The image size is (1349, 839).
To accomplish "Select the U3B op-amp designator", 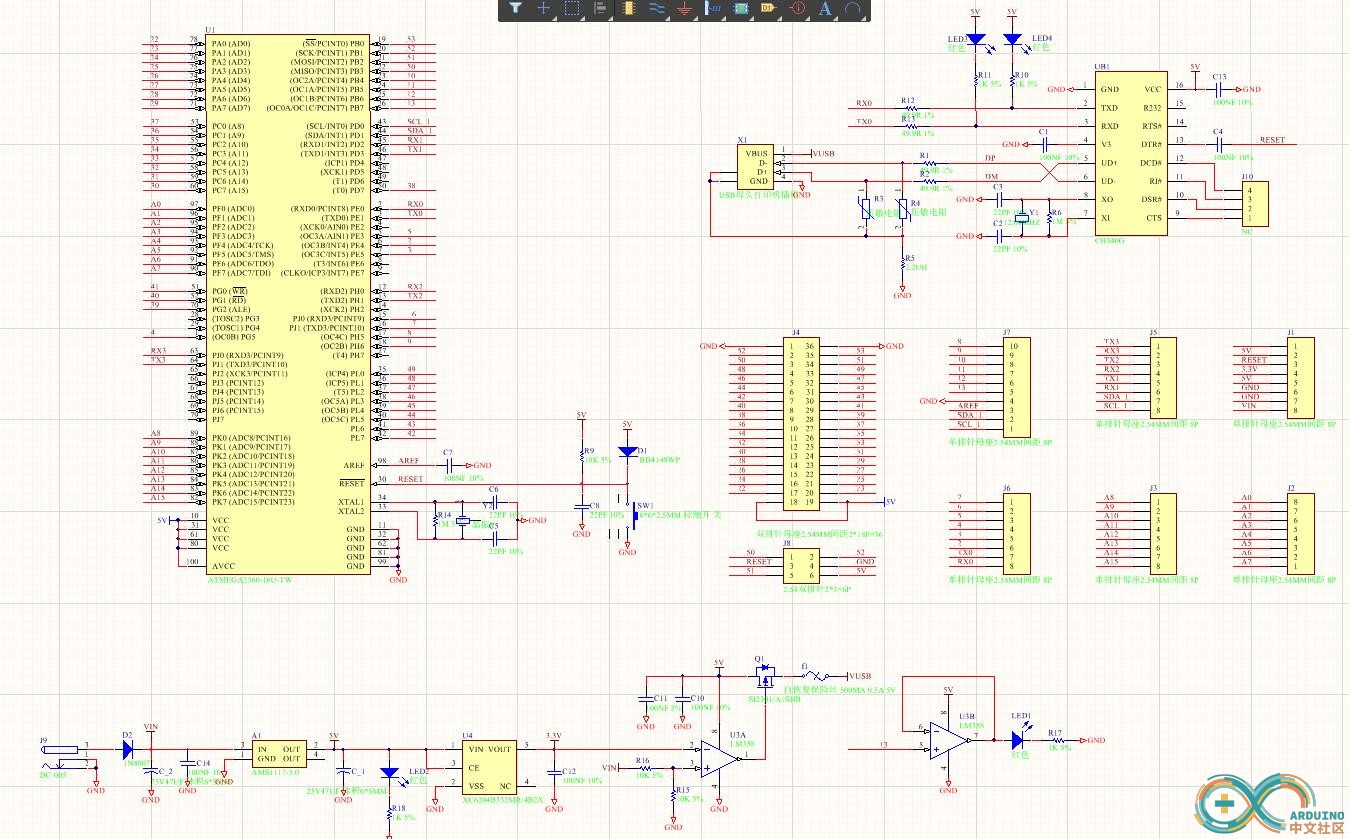I will click(x=967, y=717).
